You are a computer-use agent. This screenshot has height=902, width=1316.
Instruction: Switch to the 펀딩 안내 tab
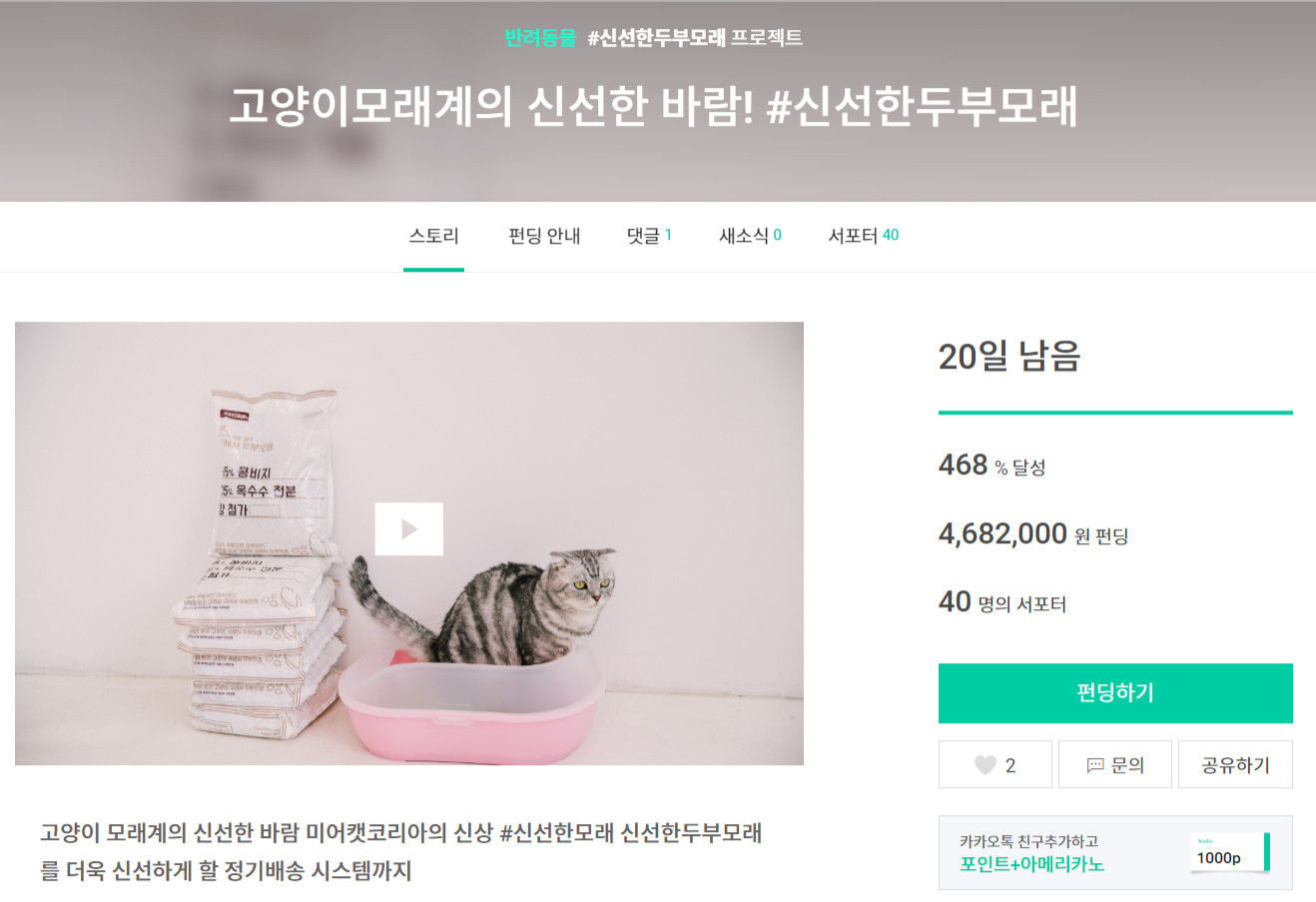click(x=544, y=237)
